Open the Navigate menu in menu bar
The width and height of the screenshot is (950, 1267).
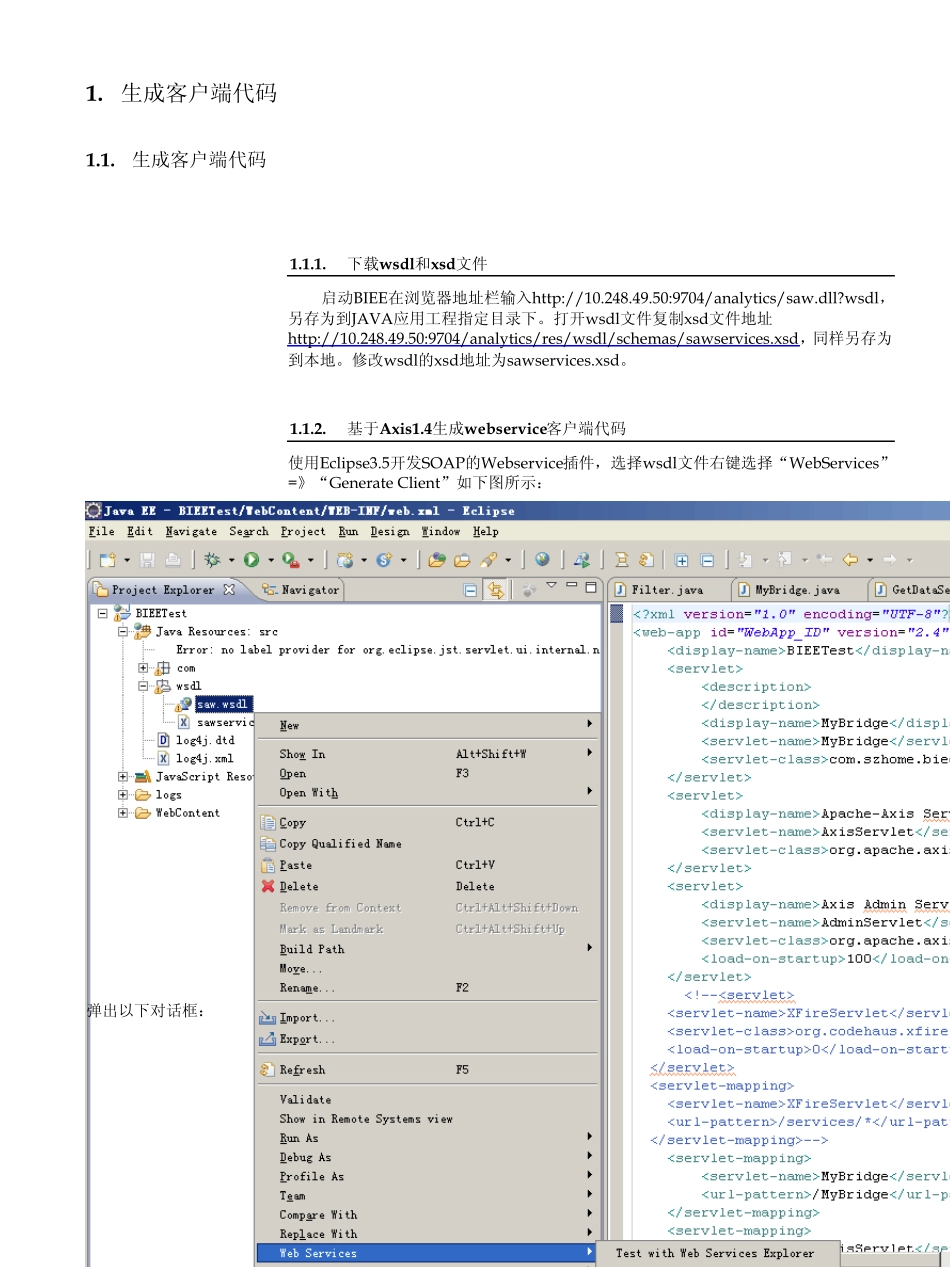pyautogui.click(x=191, y=531)
